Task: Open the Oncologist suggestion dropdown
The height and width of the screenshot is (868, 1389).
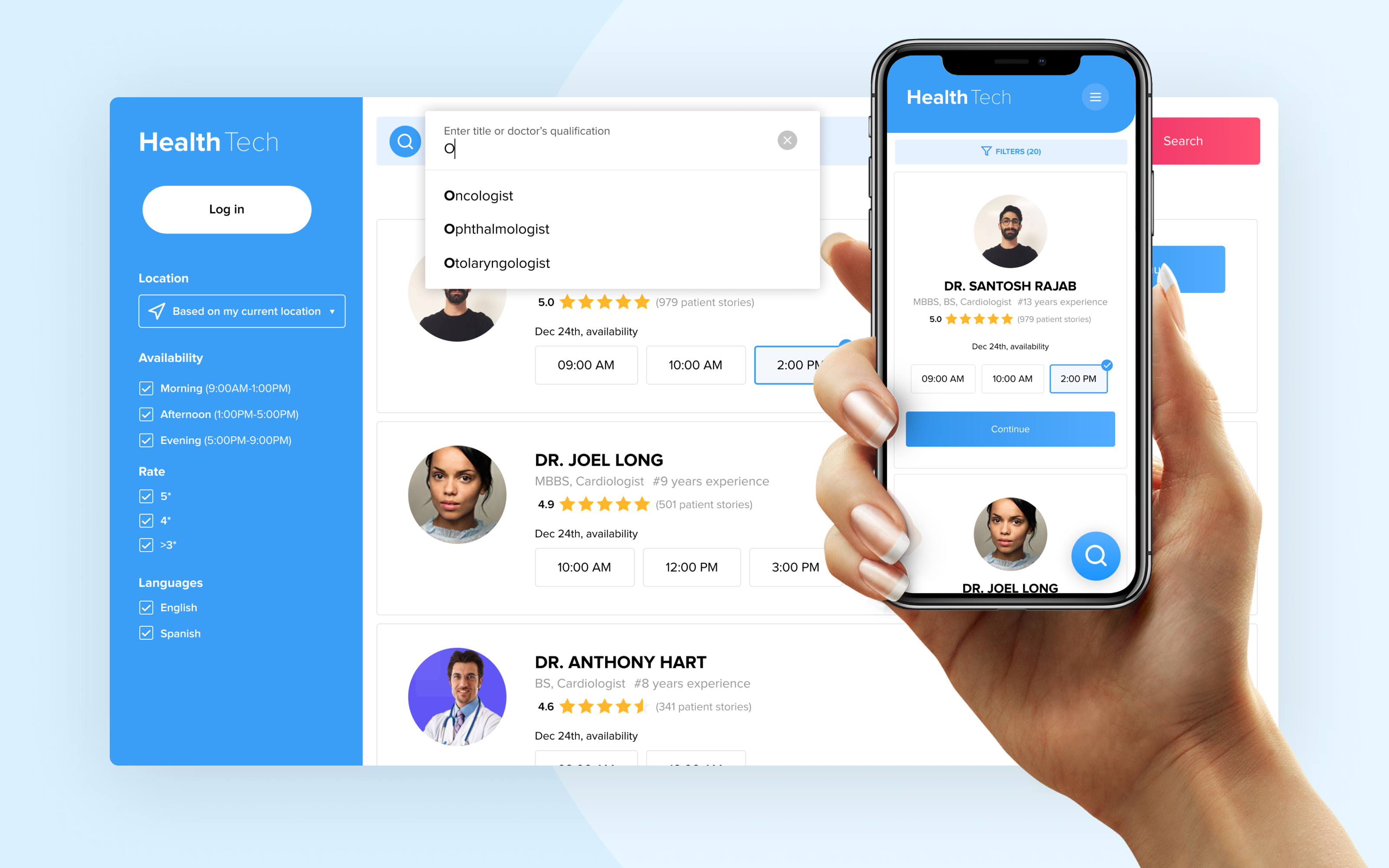Action: point(479,195)
